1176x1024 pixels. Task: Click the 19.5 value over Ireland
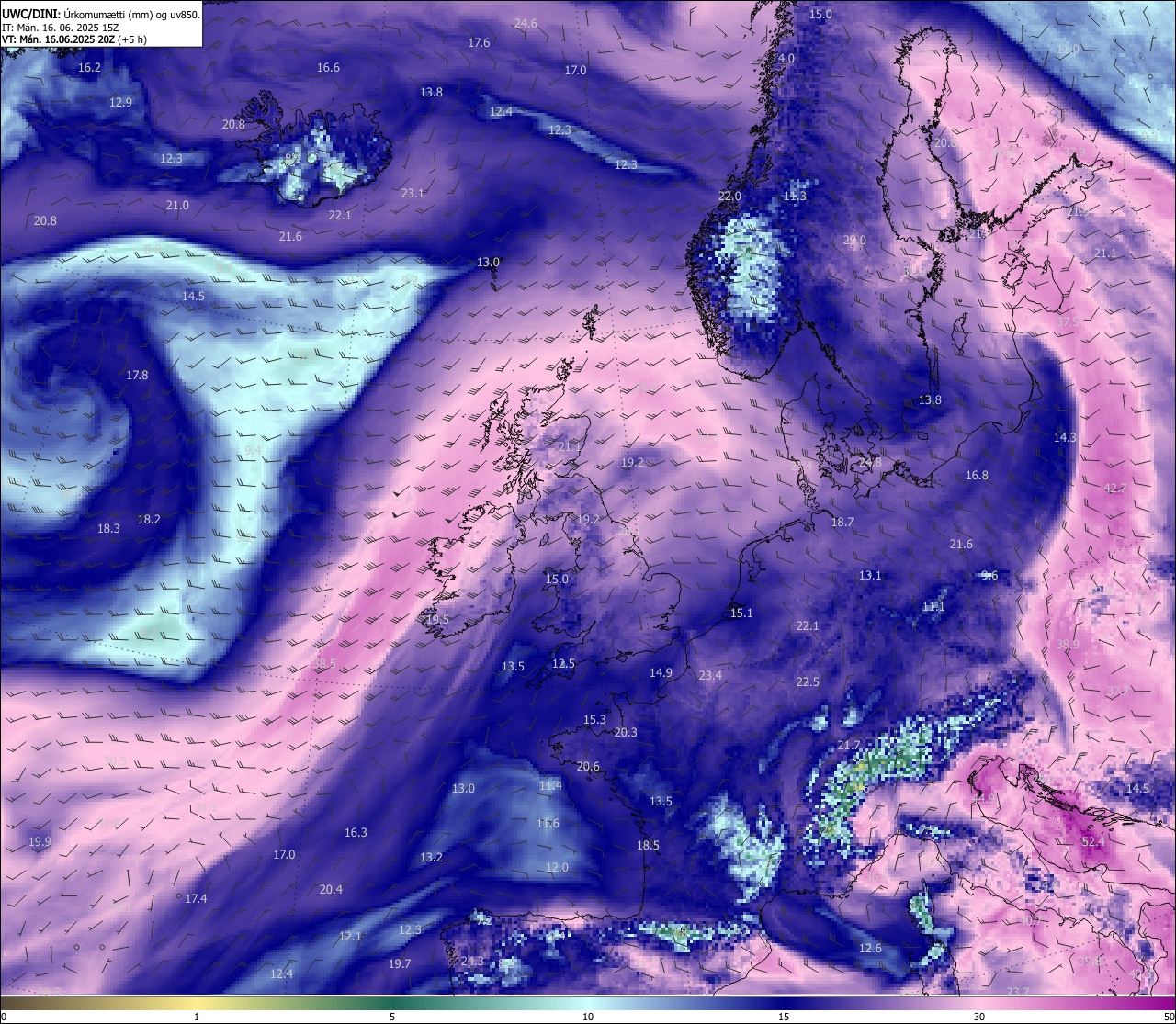437,620
